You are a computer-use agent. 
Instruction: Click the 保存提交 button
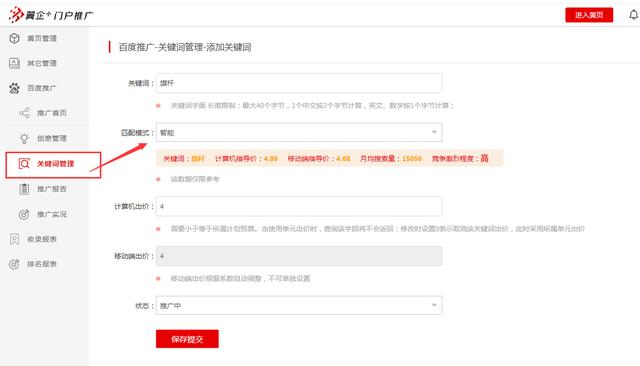point(187,339)
